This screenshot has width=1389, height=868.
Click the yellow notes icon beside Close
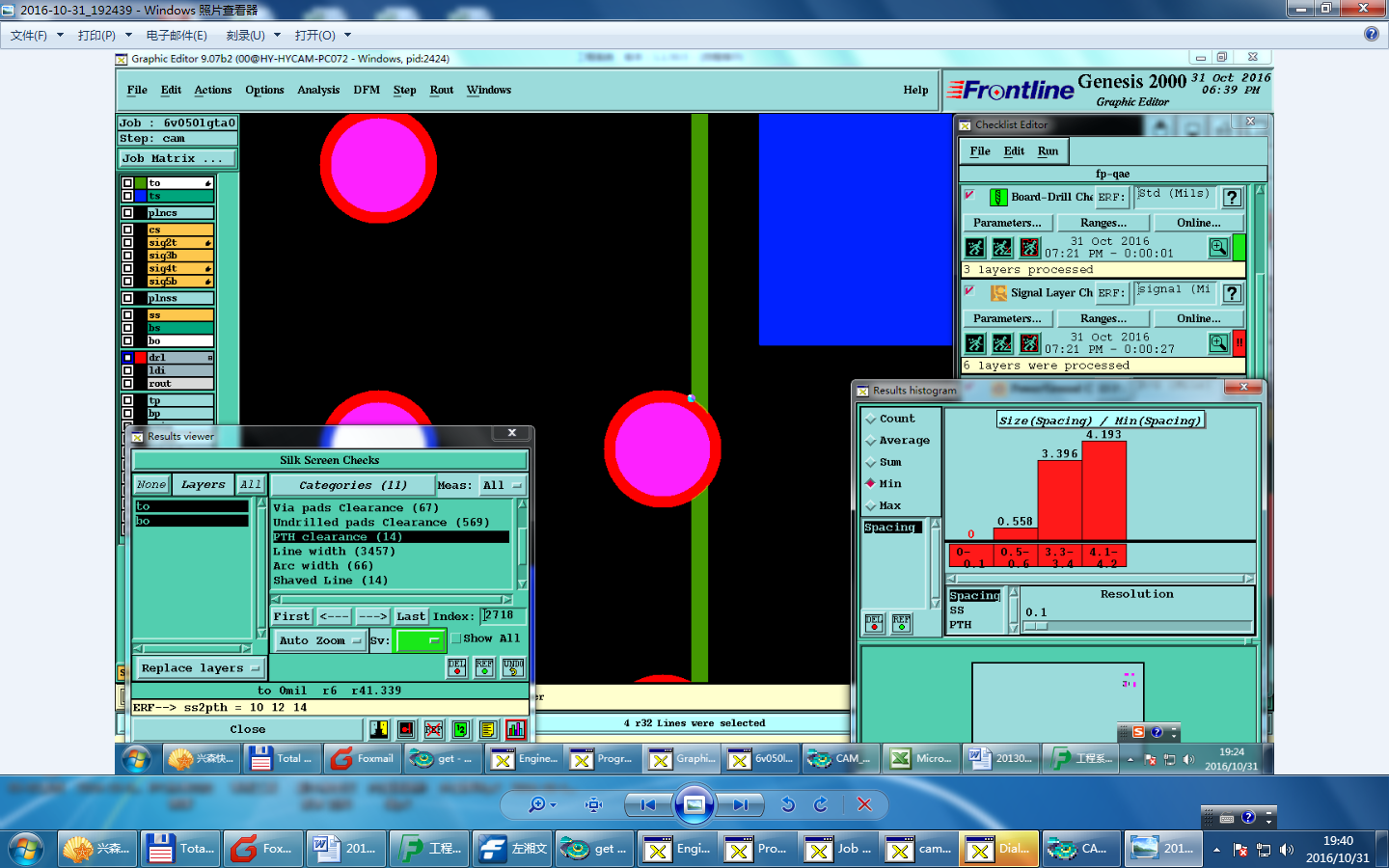(x=488, y=729)
